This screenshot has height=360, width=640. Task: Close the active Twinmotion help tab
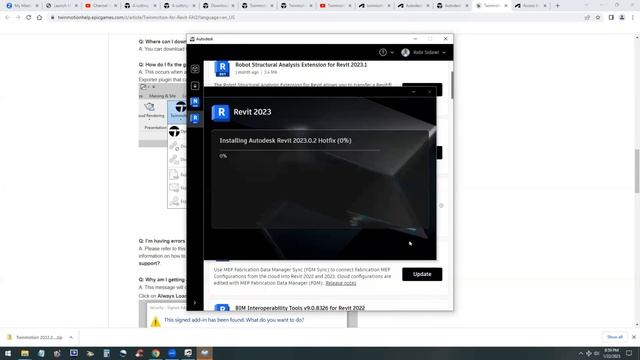click(506, 6)
